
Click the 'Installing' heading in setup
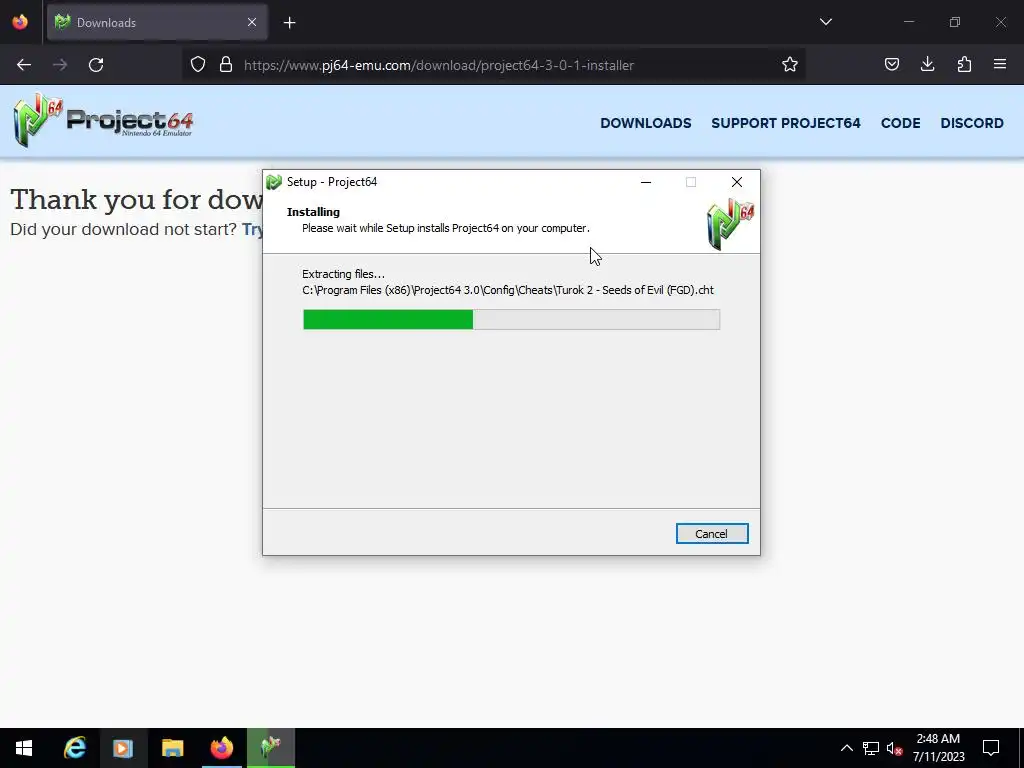click(x=313, y=212)
